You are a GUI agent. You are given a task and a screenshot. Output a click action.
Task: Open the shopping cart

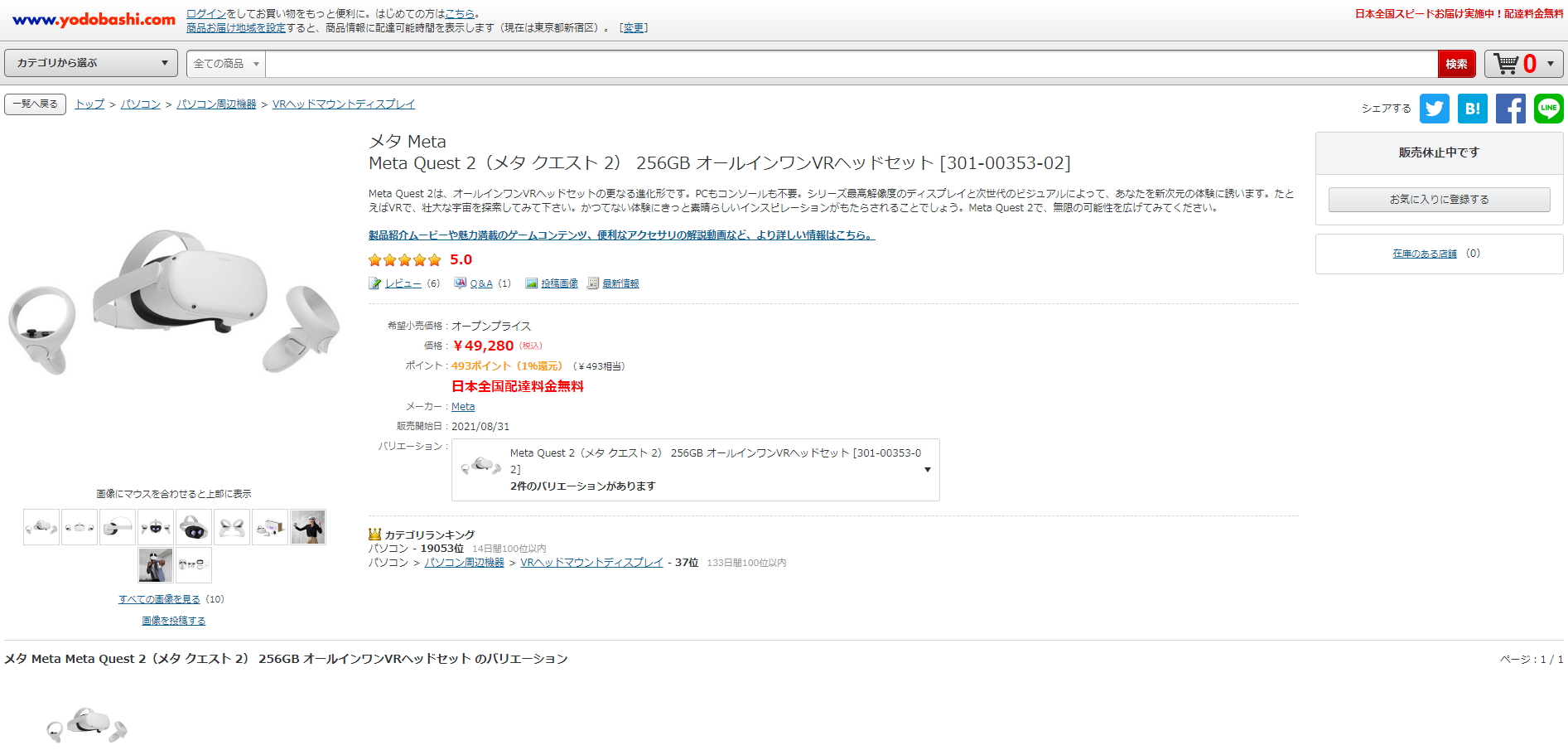1504,63
